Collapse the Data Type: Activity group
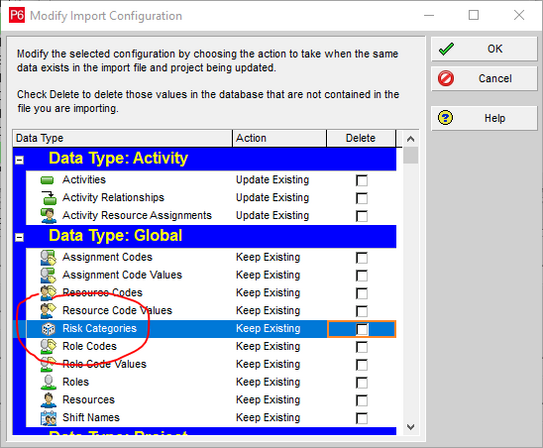Viewport: 543px width, 448px height. click(x=19, y=160)
